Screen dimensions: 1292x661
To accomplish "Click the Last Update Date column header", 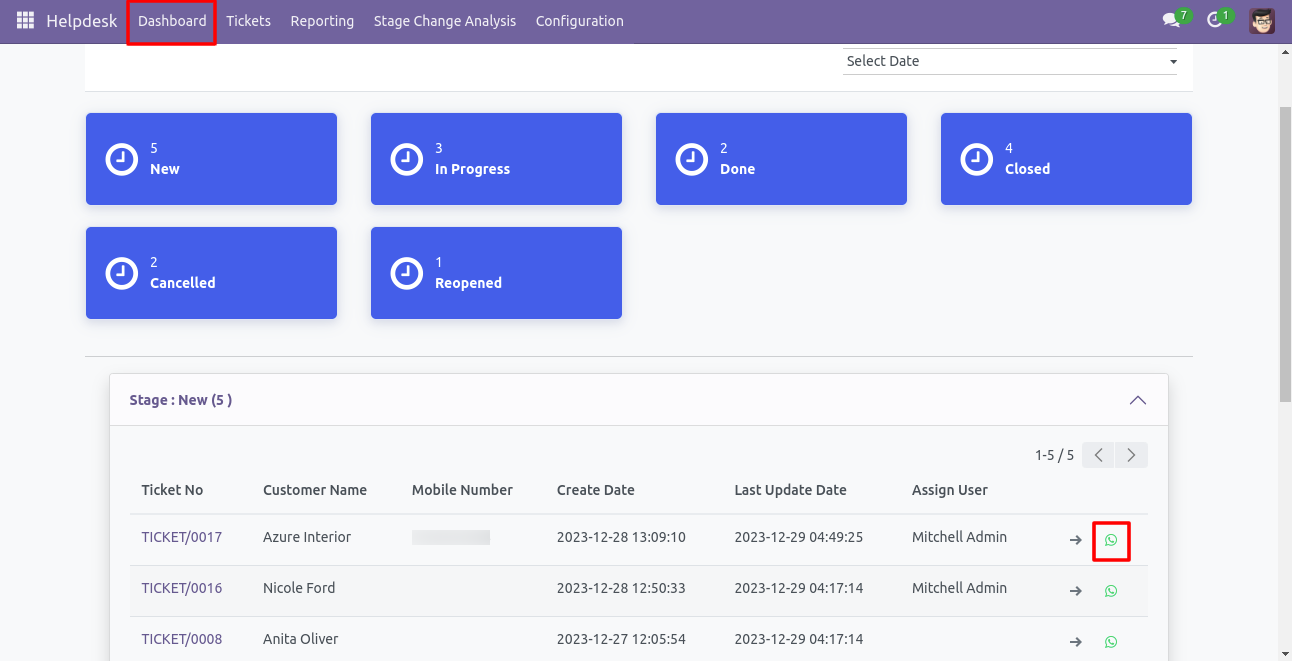I will click(x=790, y=490).
